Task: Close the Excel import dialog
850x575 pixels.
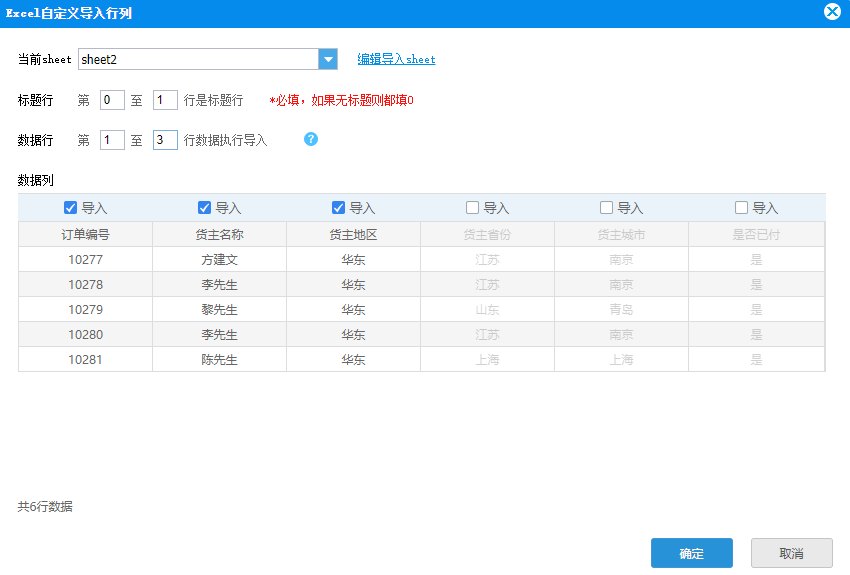Action: pos(832,11)
